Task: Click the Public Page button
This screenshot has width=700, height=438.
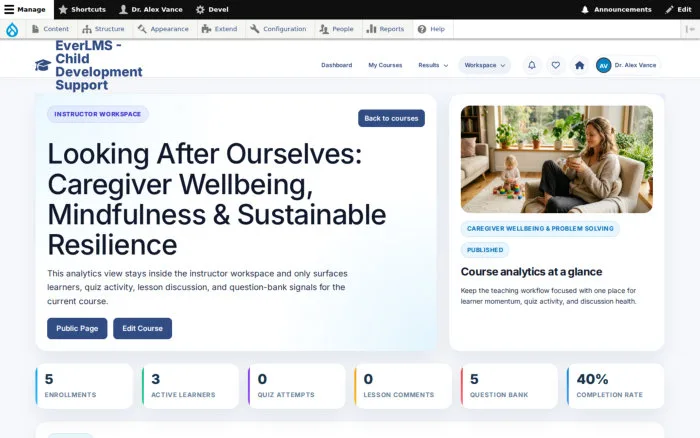Action: click(77, 328)
